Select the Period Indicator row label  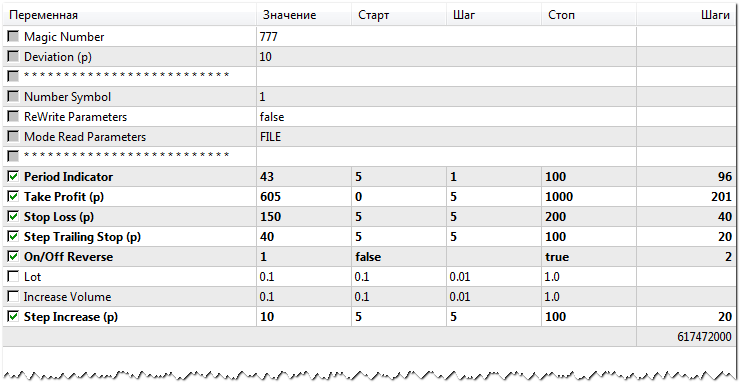click(x=68, y=177)
